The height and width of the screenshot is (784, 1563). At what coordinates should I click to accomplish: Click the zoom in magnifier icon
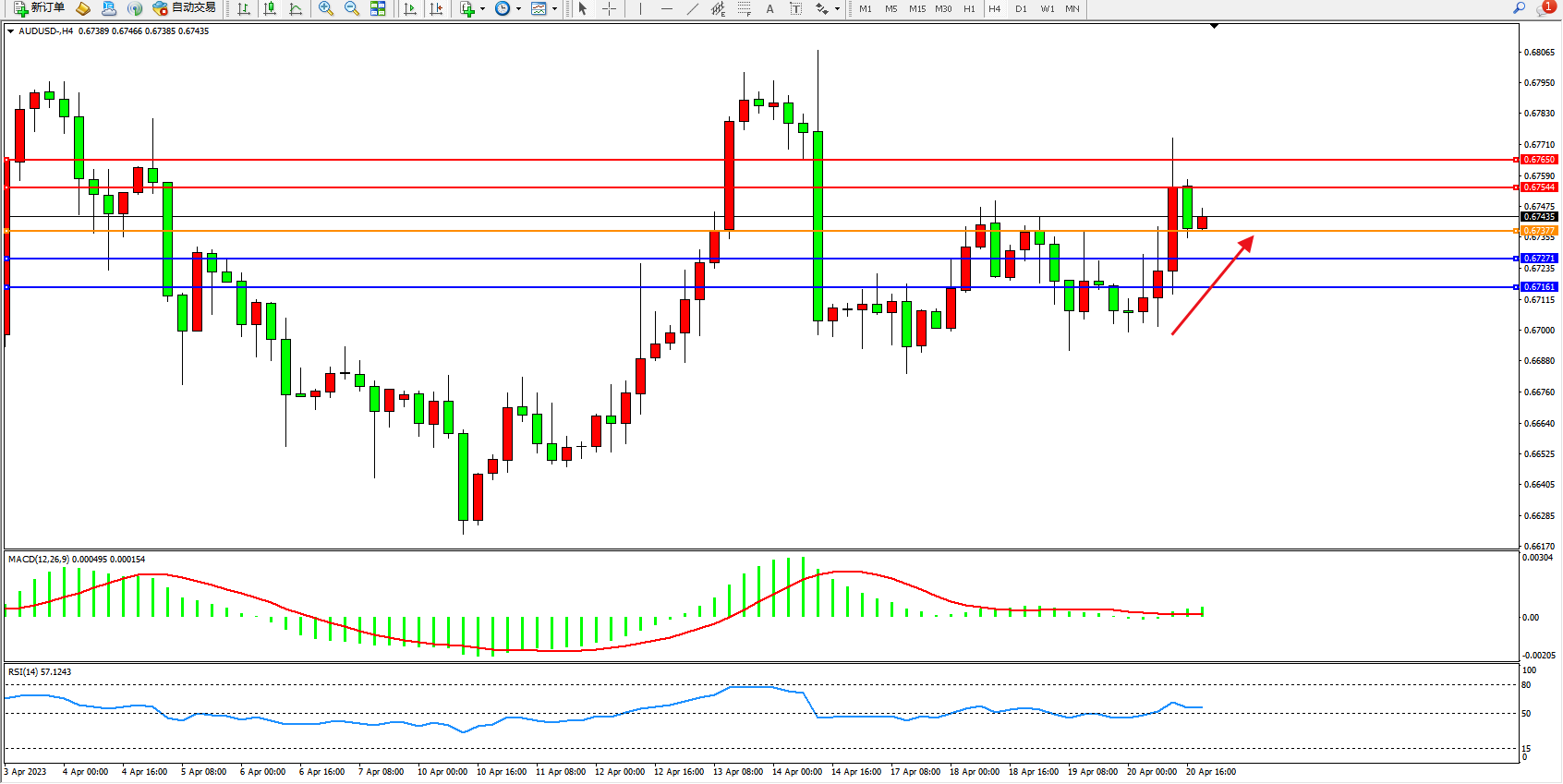point(325,8)
